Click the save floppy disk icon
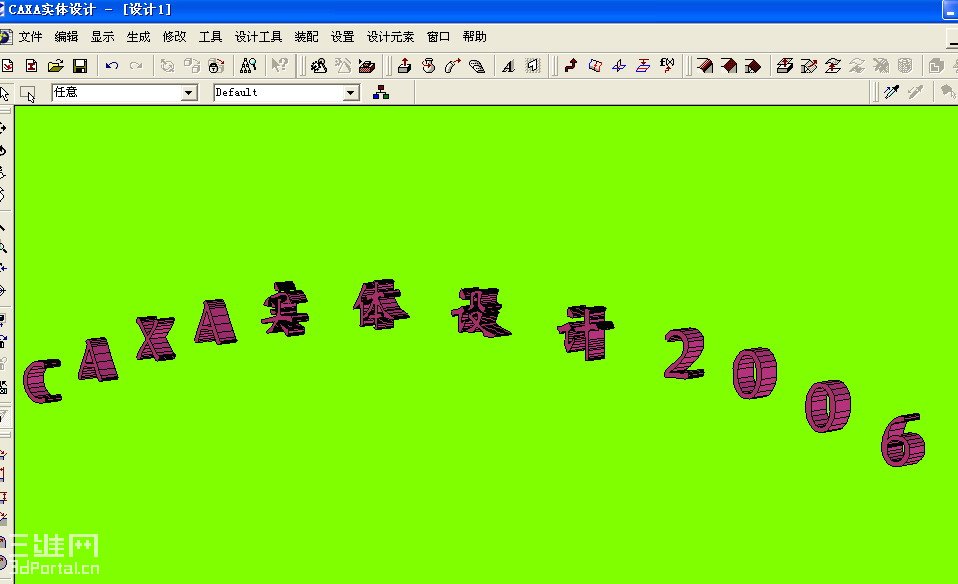This screenshot has width=958, height=584. 80,65
